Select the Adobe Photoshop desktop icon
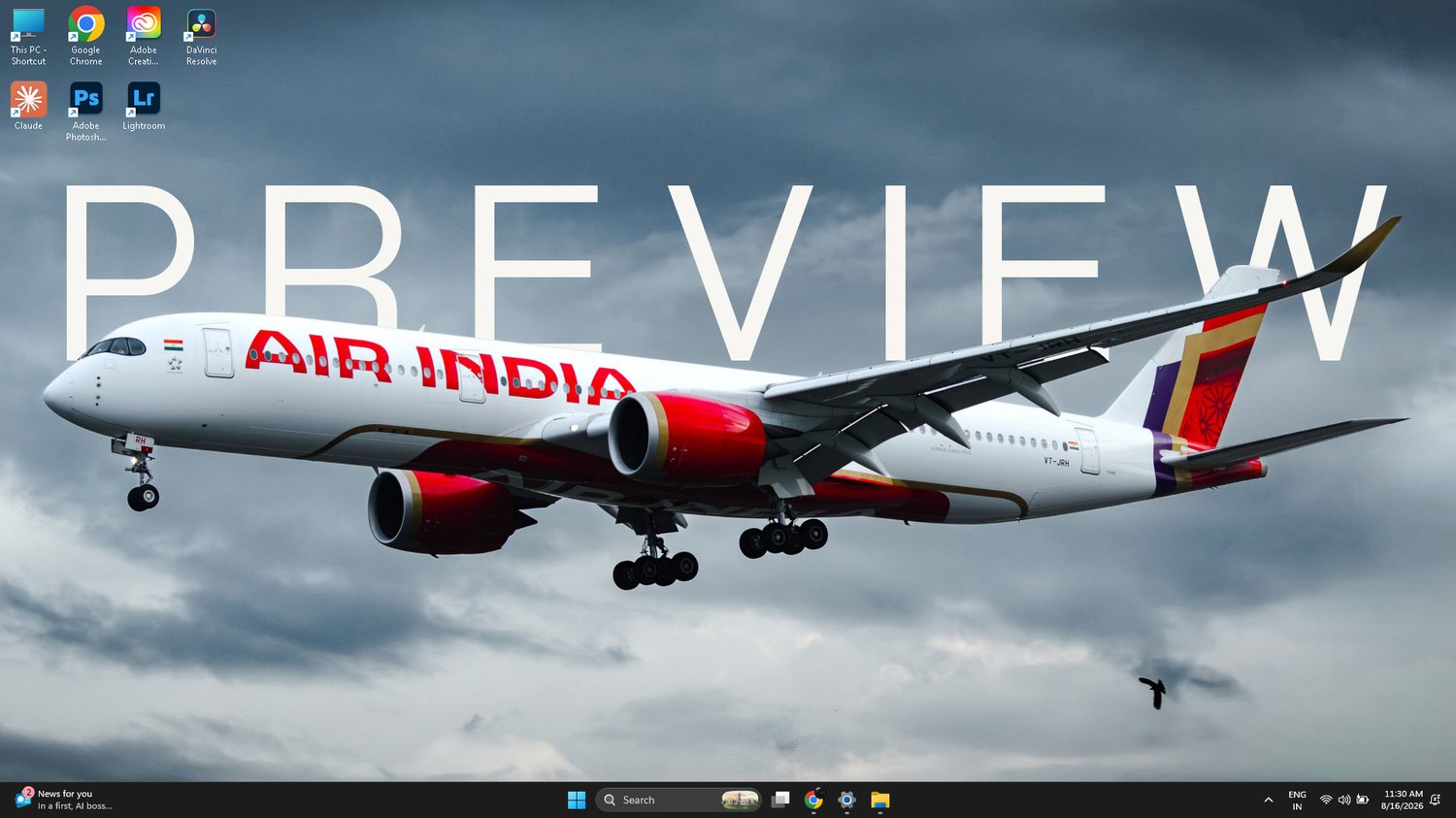1456x818 pixels. tap(85, 112)
